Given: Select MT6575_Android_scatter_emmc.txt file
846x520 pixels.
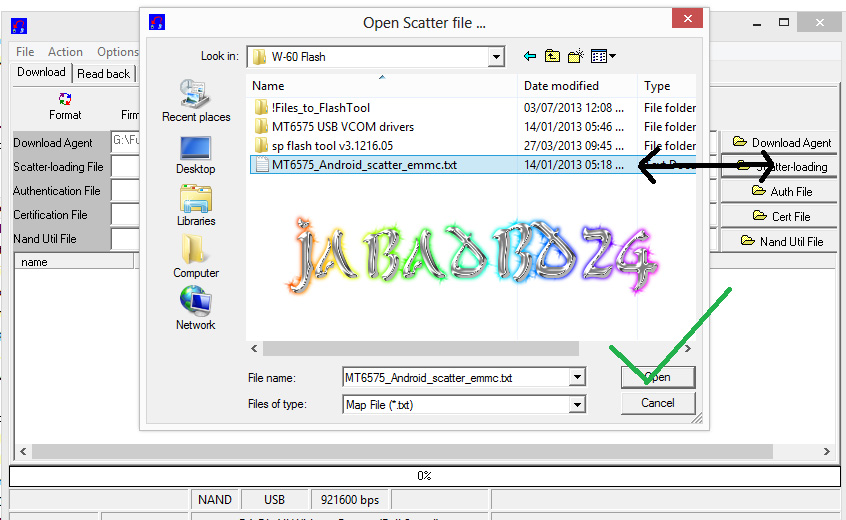Looking at the screenshot, I should [x=364, y=165].
